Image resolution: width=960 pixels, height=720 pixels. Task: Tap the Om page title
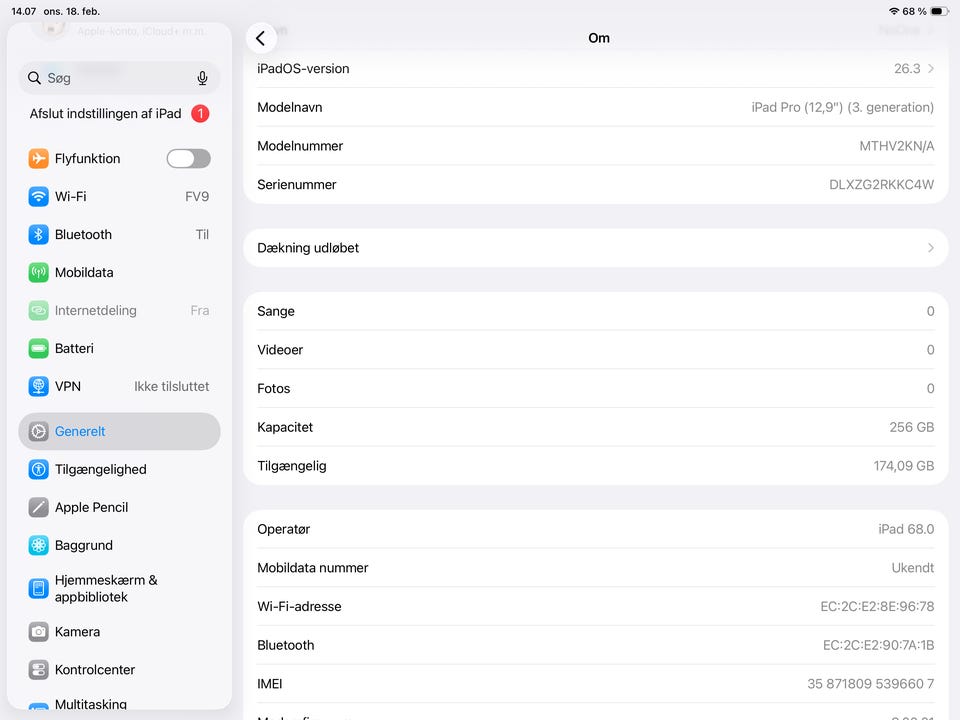pos(599,38)
